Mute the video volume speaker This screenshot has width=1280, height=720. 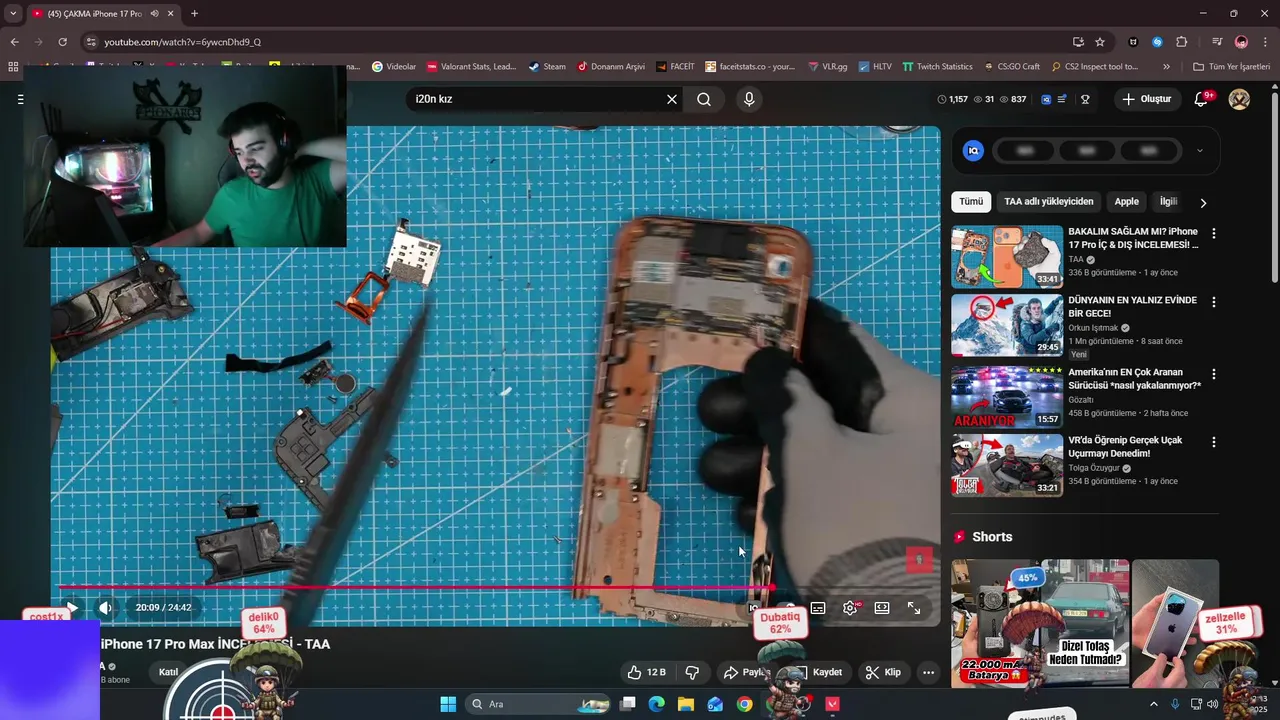pos(105,607)
